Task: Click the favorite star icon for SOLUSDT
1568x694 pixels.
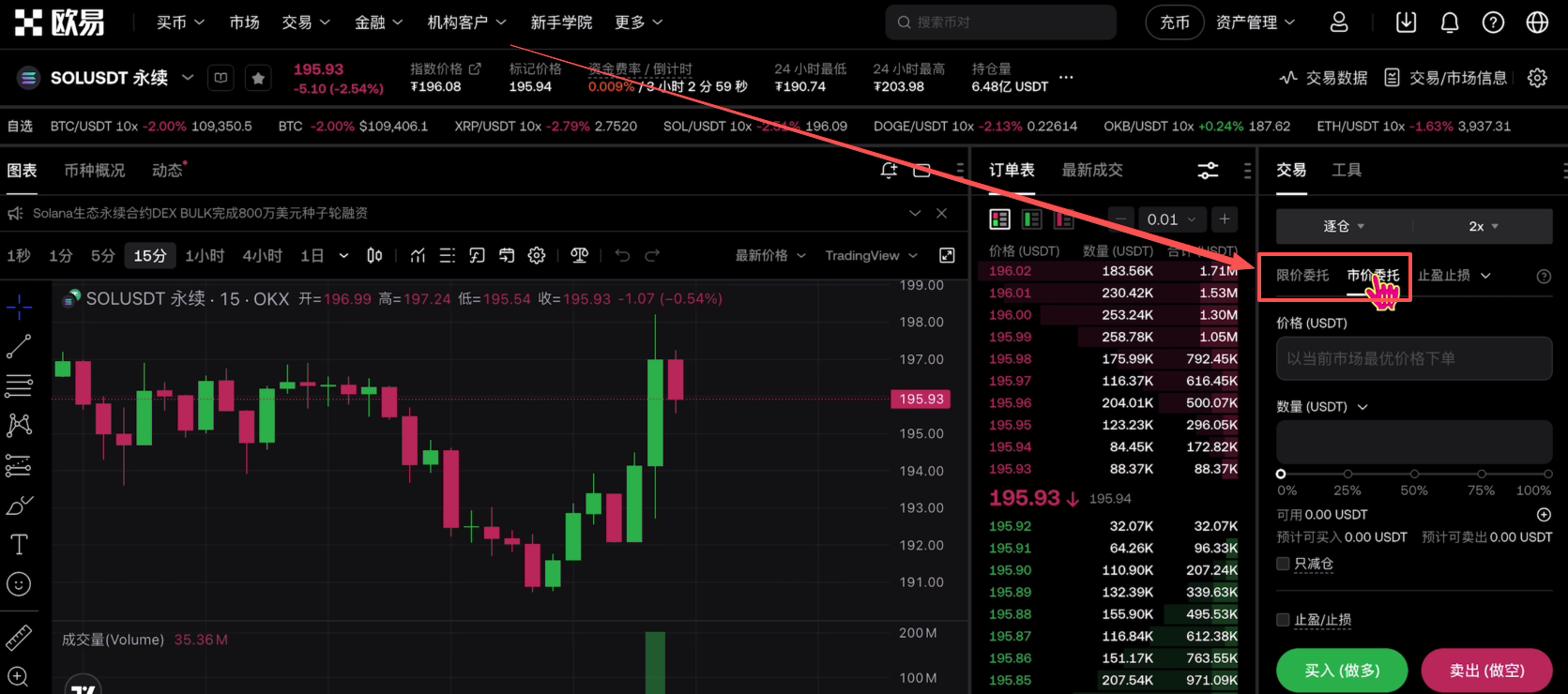Action: 258,79
